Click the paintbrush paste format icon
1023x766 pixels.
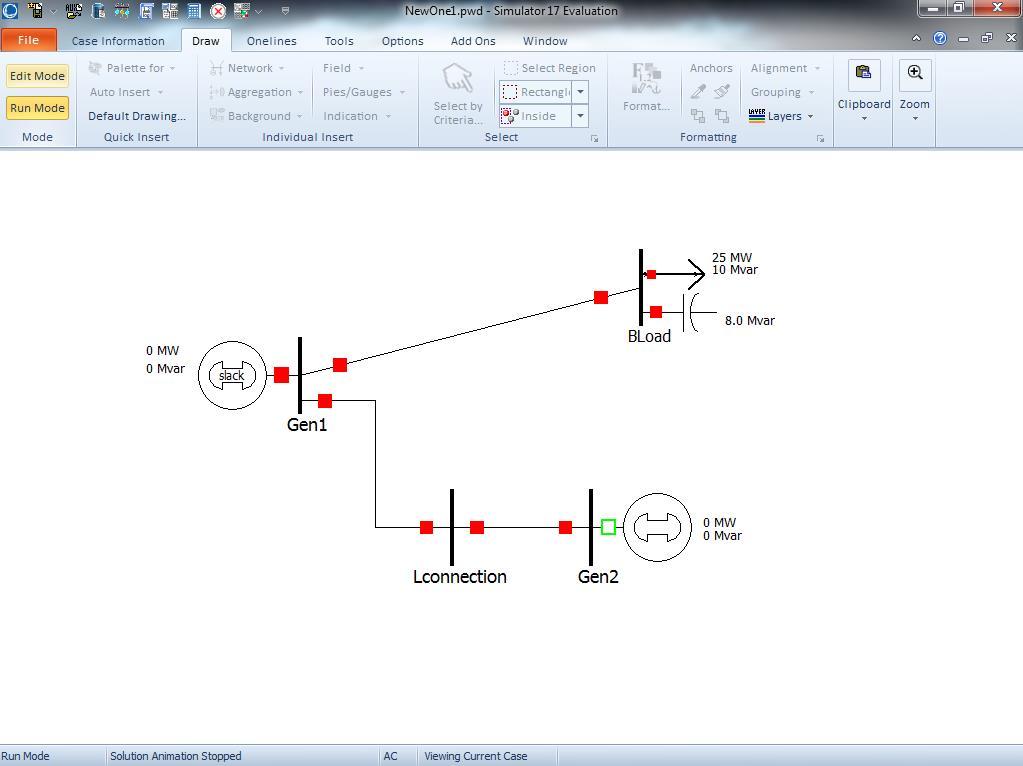(722, 92)
